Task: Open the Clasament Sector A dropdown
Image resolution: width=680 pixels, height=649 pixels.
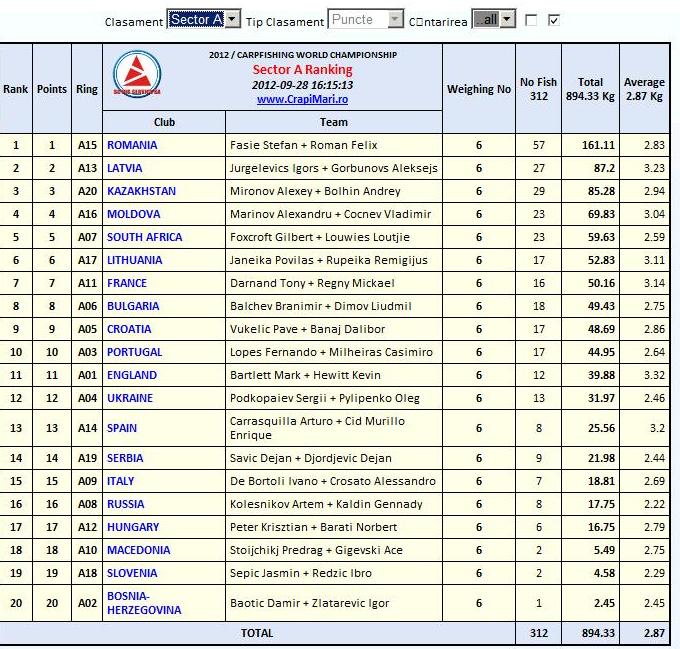Action: tap(204, 20)
